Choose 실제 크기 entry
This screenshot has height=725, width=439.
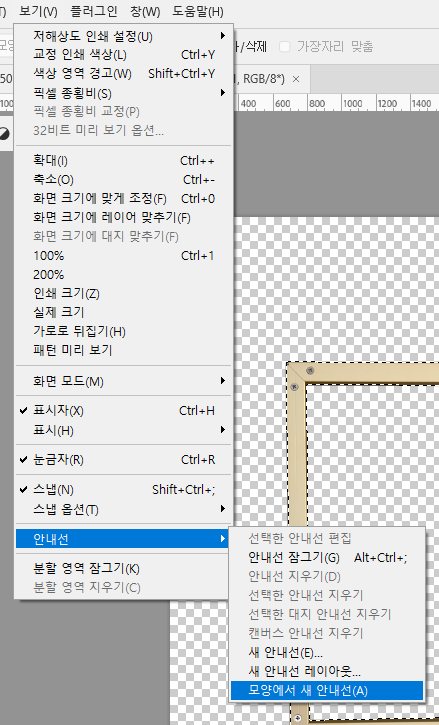[x=124, y=312]
